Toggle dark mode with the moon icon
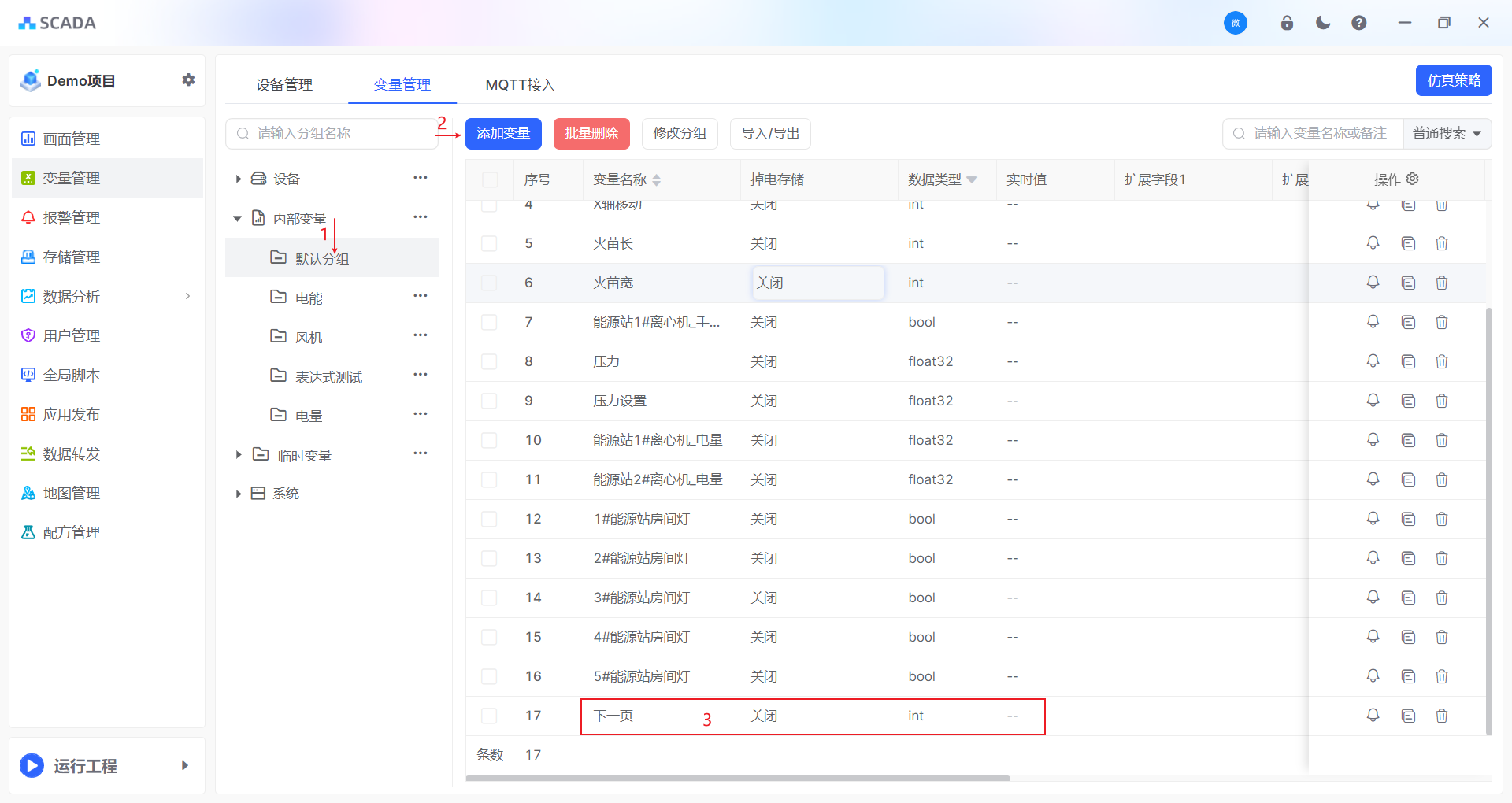 [1323, 23]
